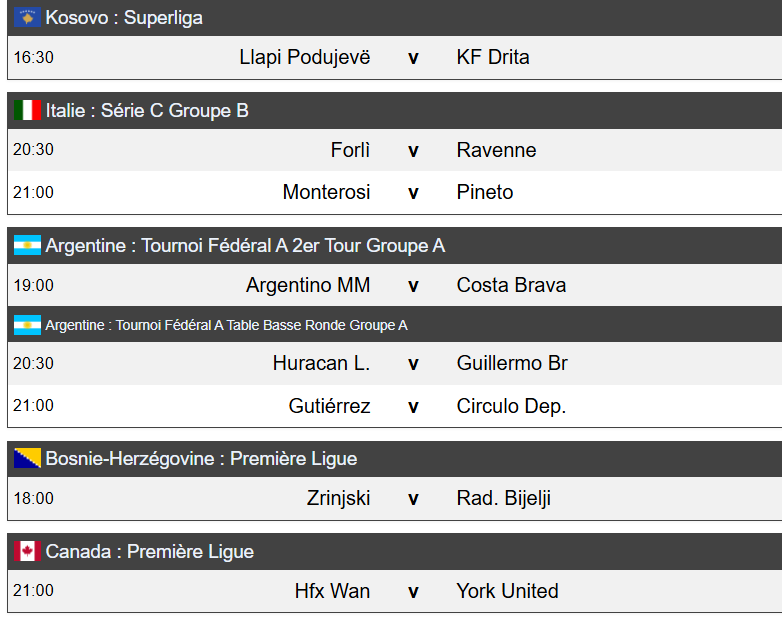Select the Forlì team name

point(350,151)
